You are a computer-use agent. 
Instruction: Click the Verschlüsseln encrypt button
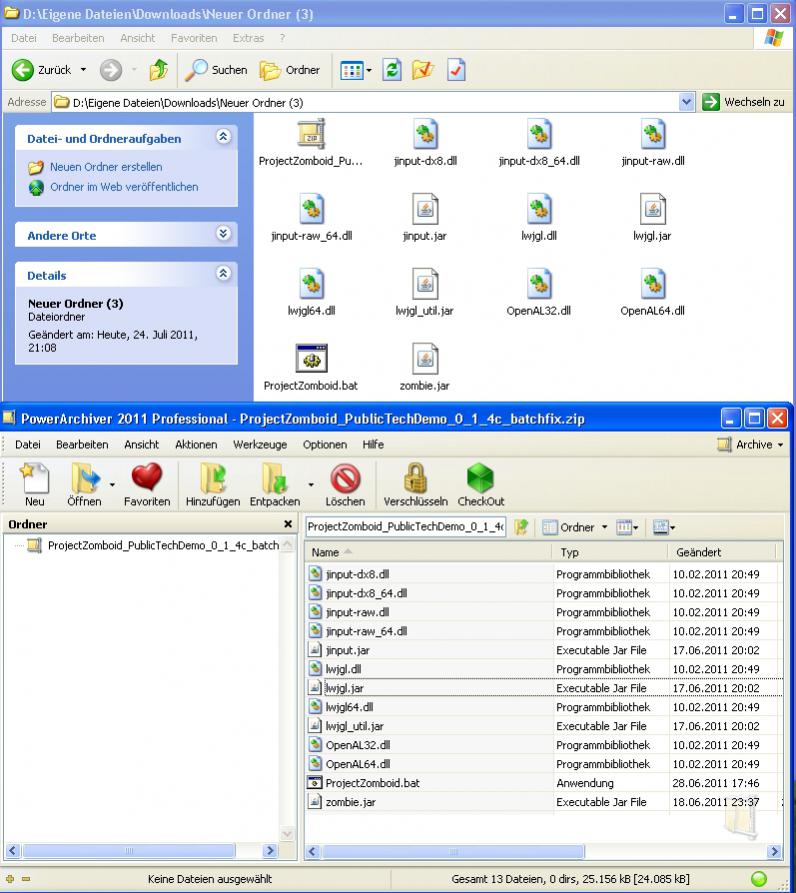(x=416, y=485)
